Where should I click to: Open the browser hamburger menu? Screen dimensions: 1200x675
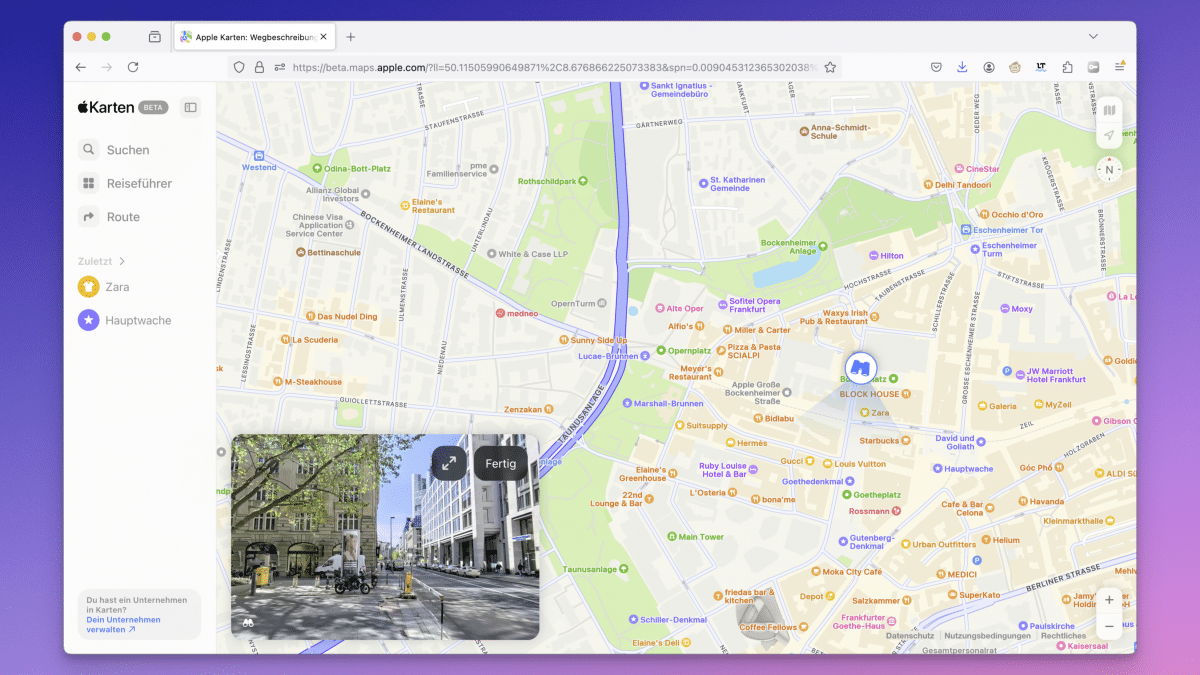click(1120, 67)
